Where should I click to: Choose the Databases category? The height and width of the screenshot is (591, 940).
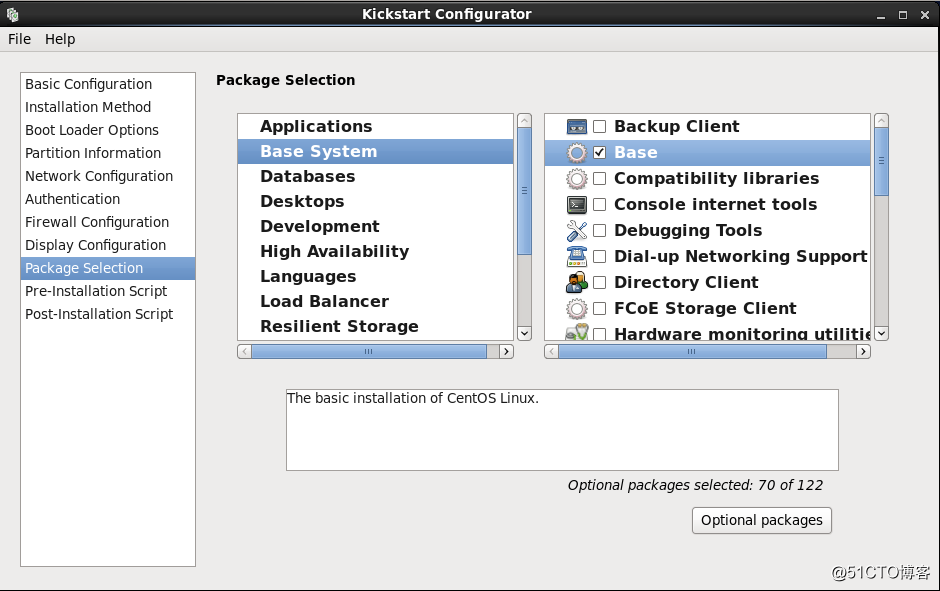(375, 177)
